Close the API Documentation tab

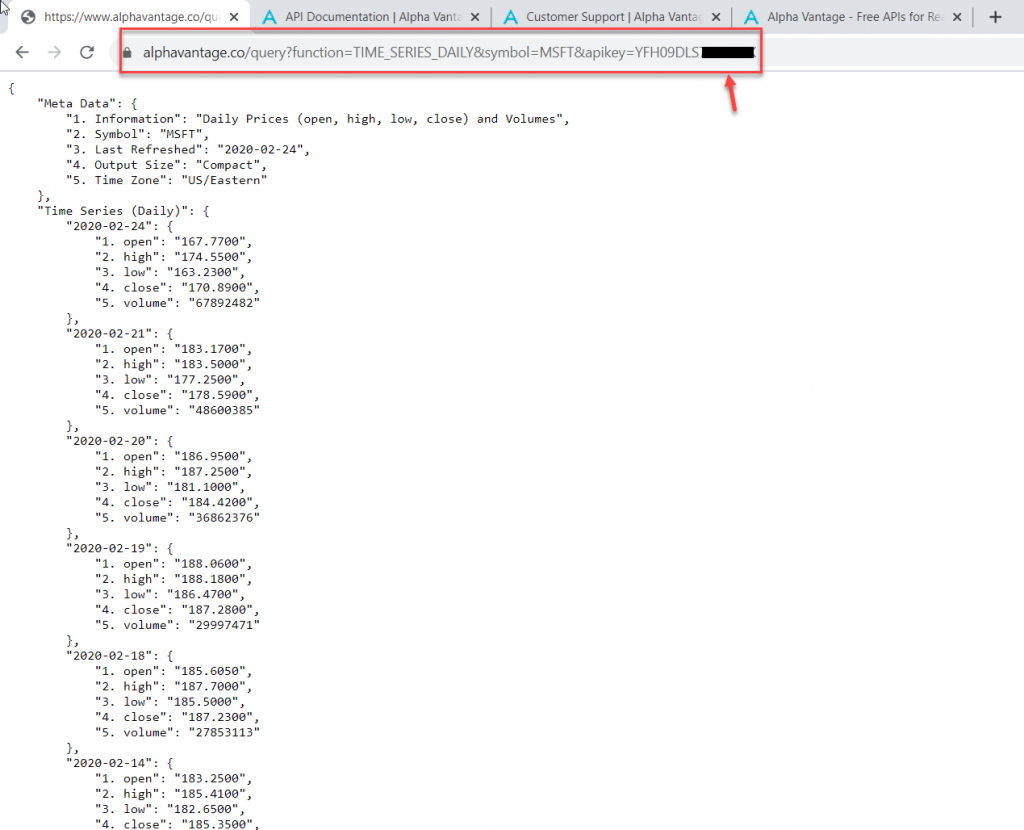coord(475,17)
